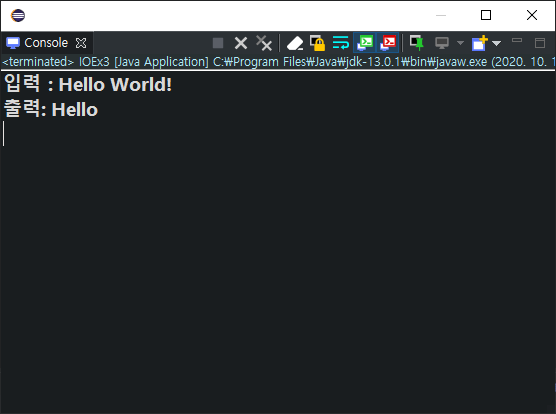The image size is (556, 414).
Task: Remove all terminated launches
Action: (x=264, y=43)
